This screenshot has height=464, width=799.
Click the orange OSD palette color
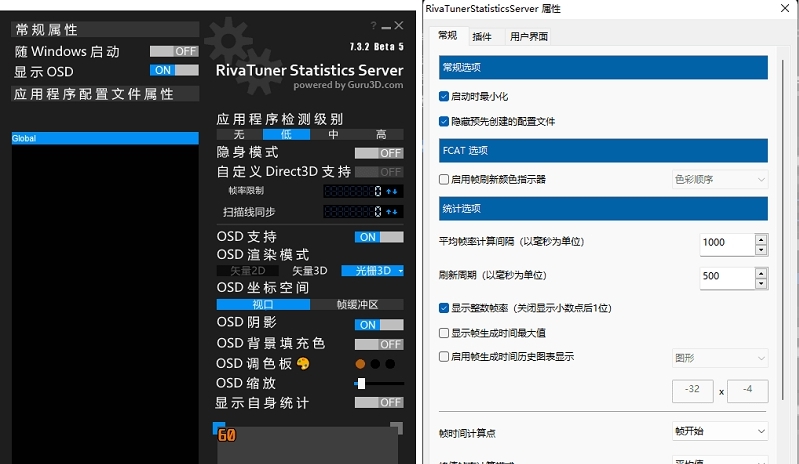tap(360, 364)
